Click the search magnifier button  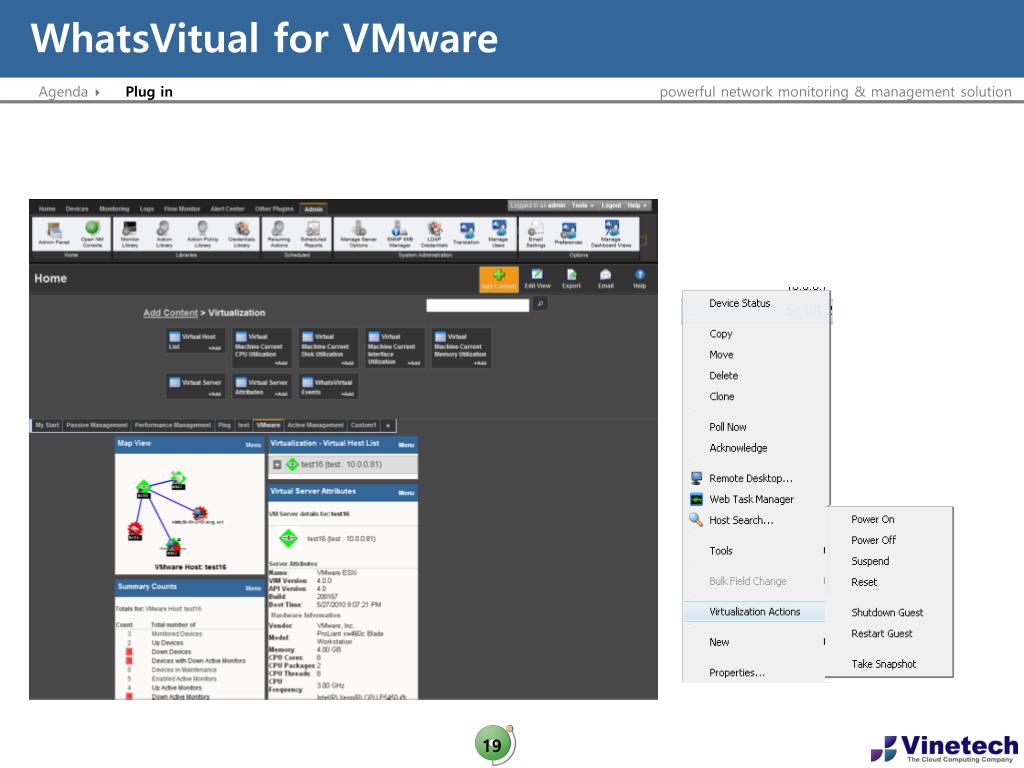point(540,304)
